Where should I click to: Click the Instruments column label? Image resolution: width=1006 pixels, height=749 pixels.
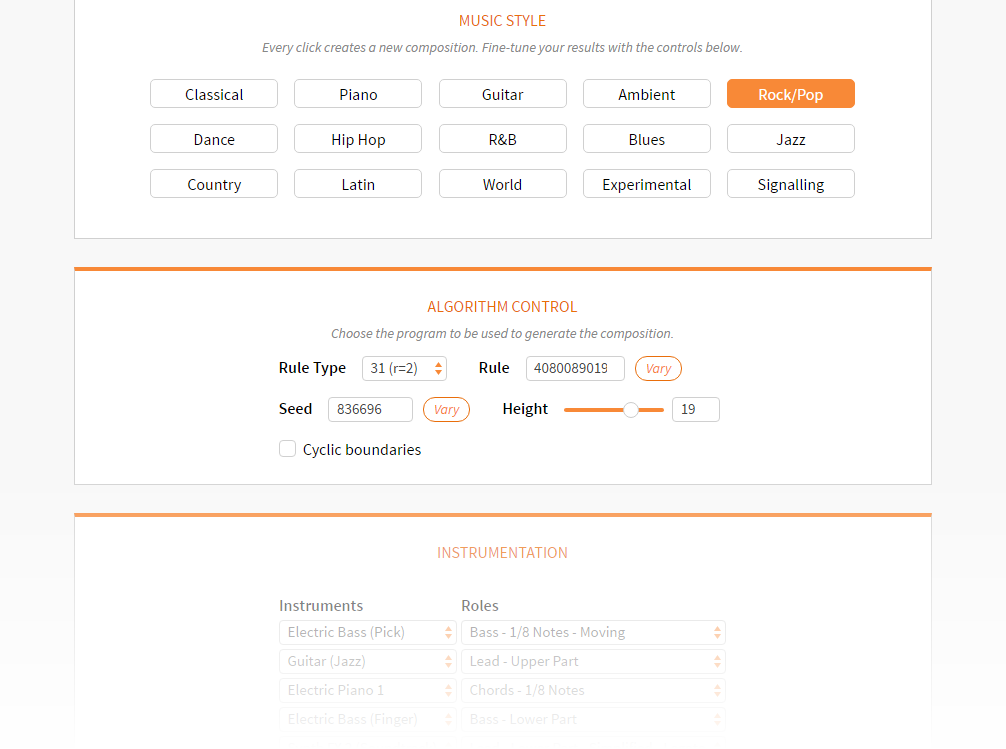click(321, 605)
